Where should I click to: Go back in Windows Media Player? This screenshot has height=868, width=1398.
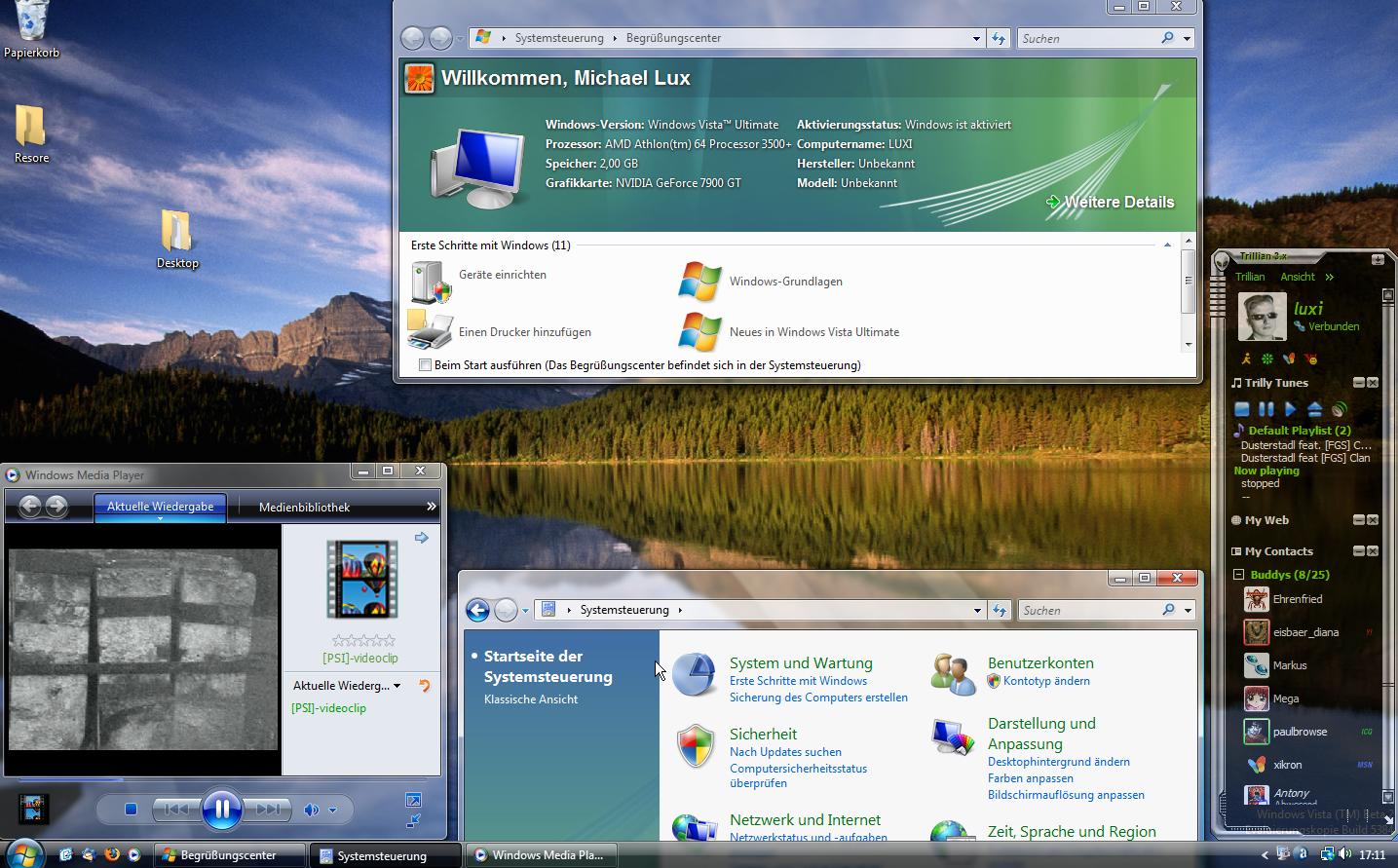click(30, 506)
